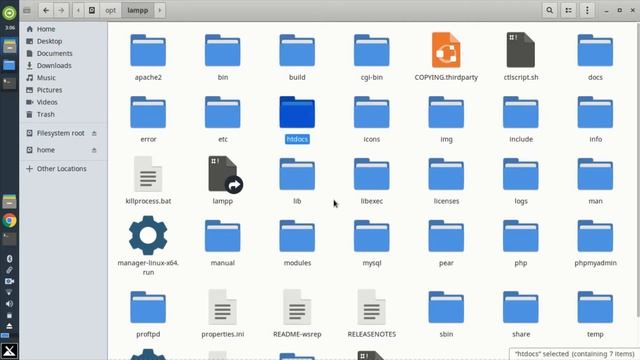Select the README-wsrep file
Screen dimensions: 640x360
click(x=297, y=307)
